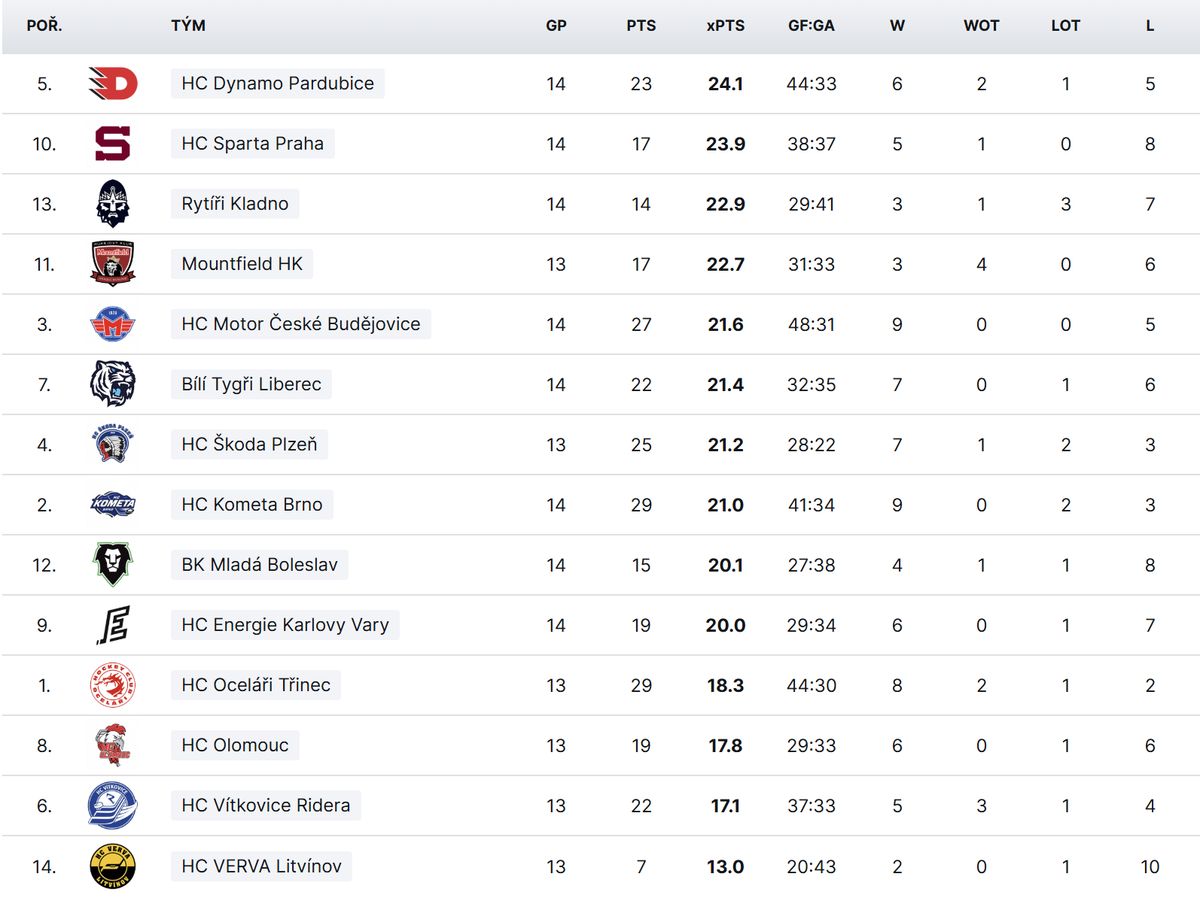Viewport: 1200px width, 901px height.
Task: Click the HC Sparta Praha logo
Action: pos(112,144)
